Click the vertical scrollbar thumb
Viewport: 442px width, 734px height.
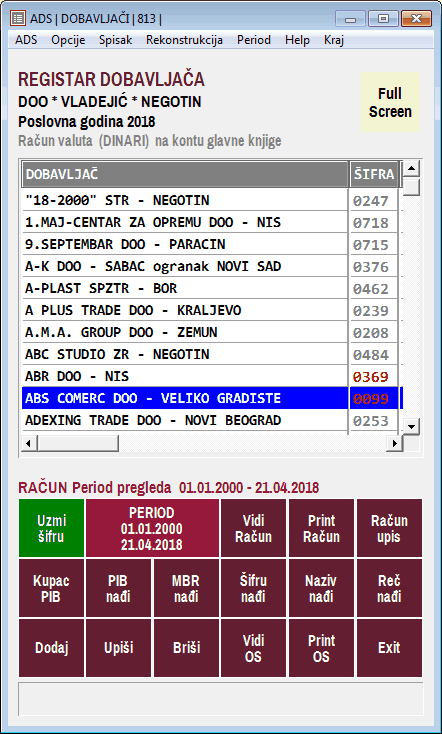click(412, 187)
